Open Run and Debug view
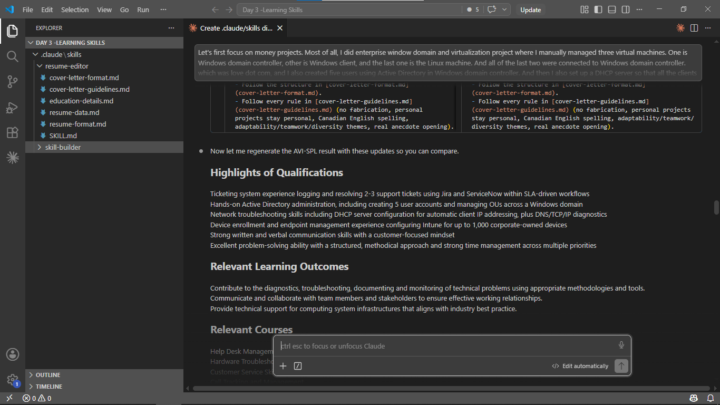The width and height of the screenshot is (720, 405). coord(12,107)
